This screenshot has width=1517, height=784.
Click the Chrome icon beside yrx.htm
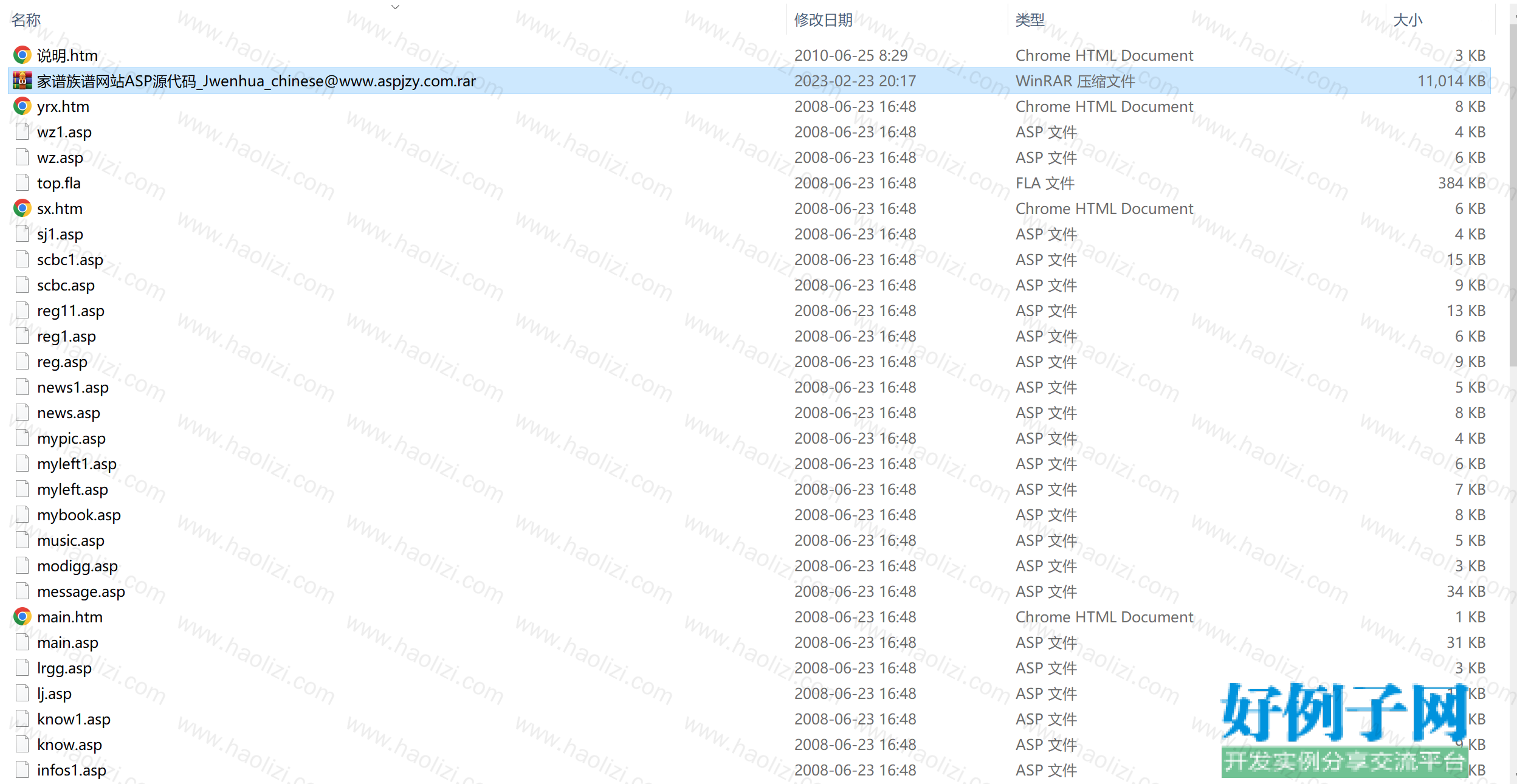(x=22, y=106)
